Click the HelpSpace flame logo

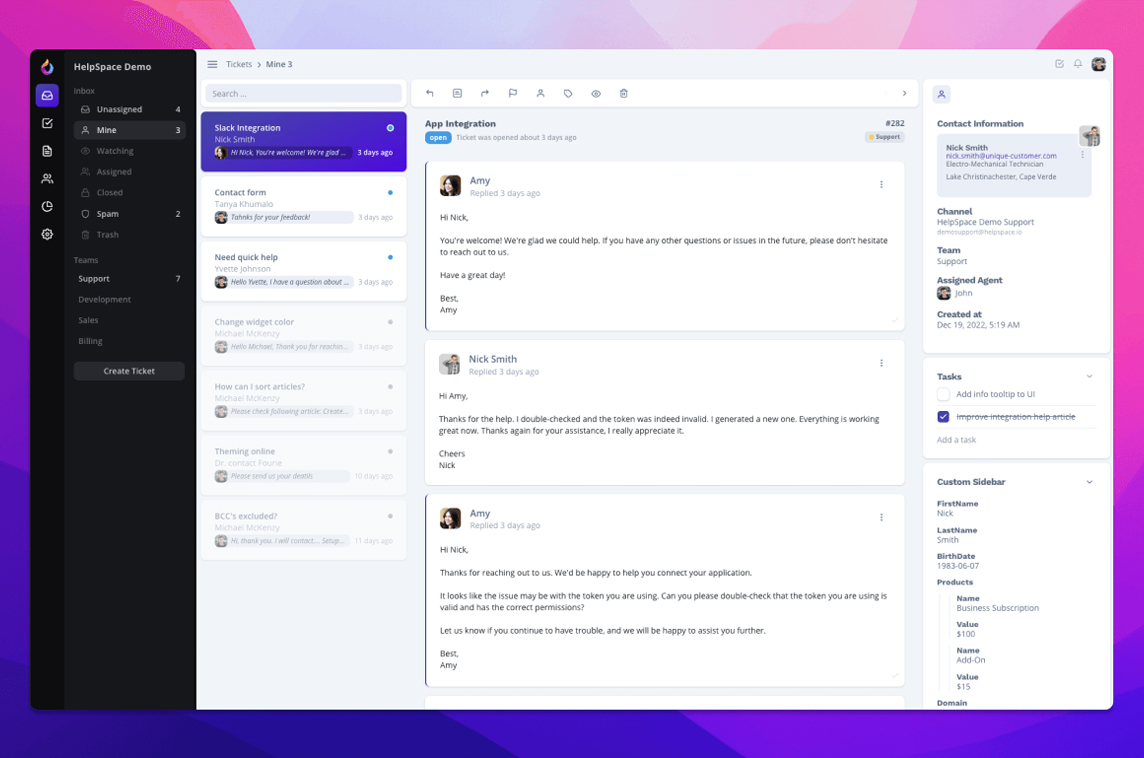47,67
